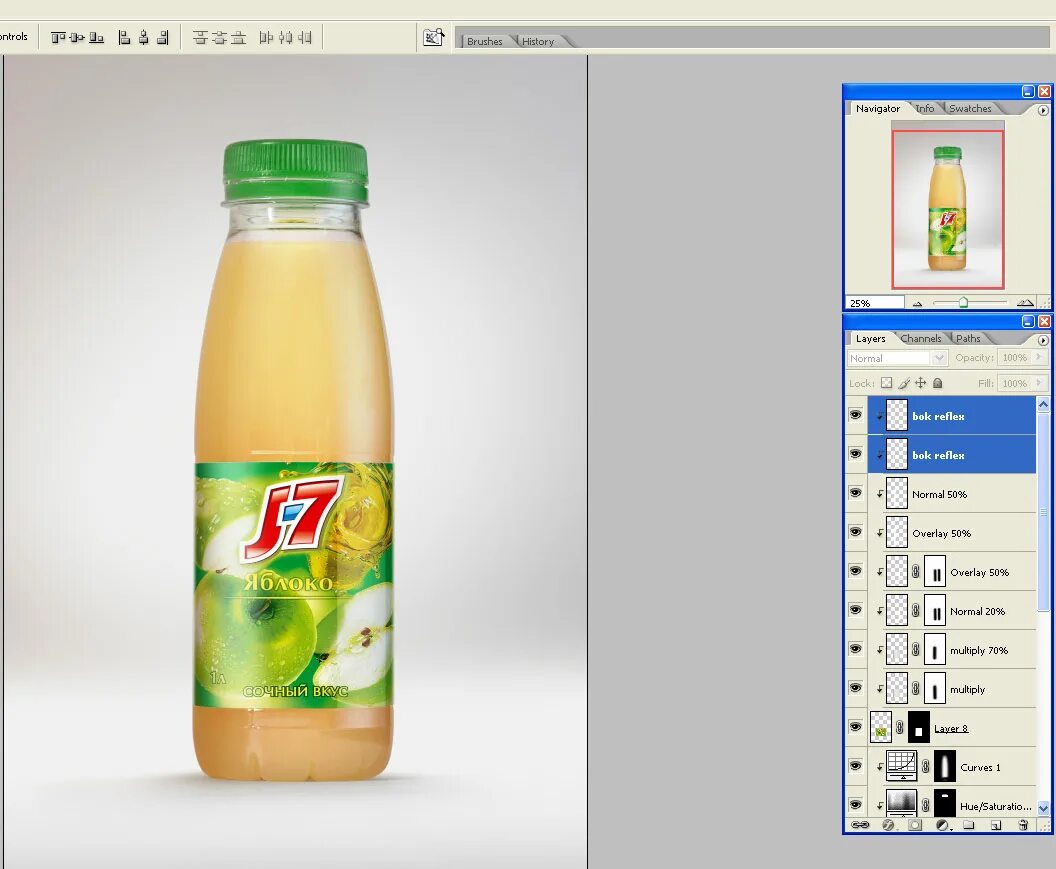
Task: Switch to the Info tab
Action: (x=925, y=108)
